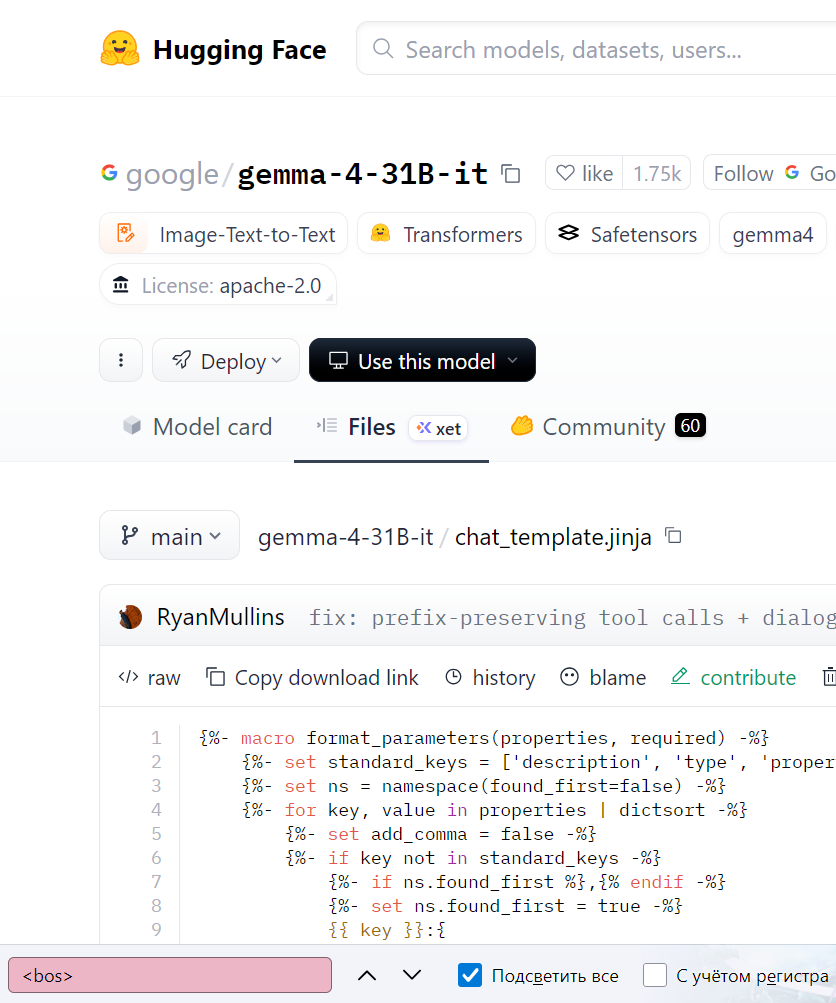Click the license building icon
The height and width of the screenshot is (1003, 836).
[x=121, y=284]
